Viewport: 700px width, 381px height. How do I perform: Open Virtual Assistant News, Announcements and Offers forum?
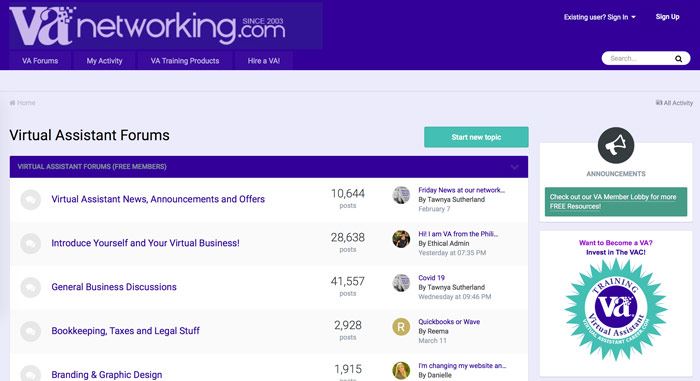pyautogui.click(x=158, y=199)
